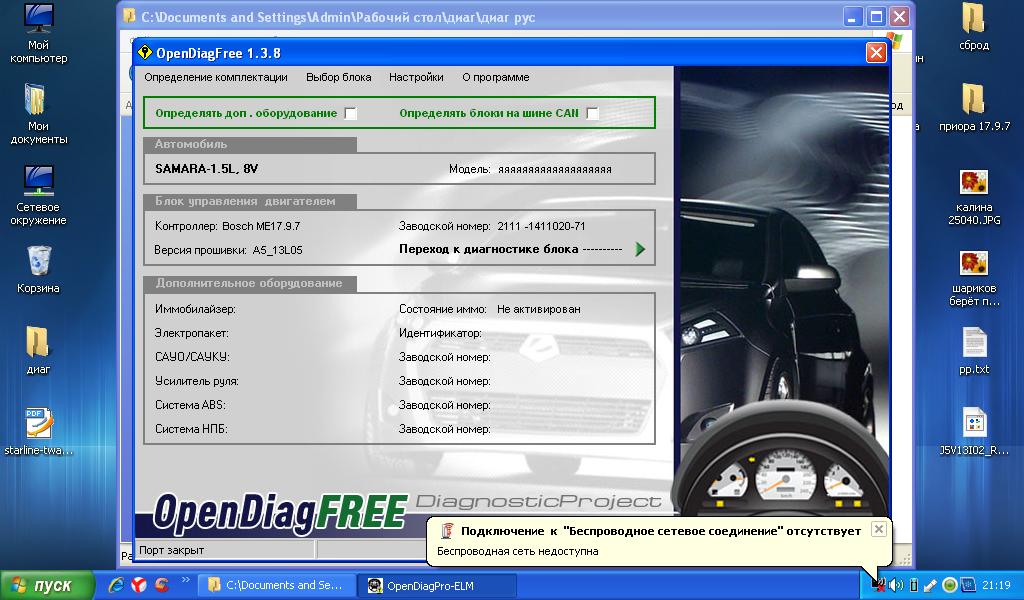This screenshot has height=600, width=1024.
Task: Click the green arrow to diagnose the block
Action: click(x=640, y=249)
